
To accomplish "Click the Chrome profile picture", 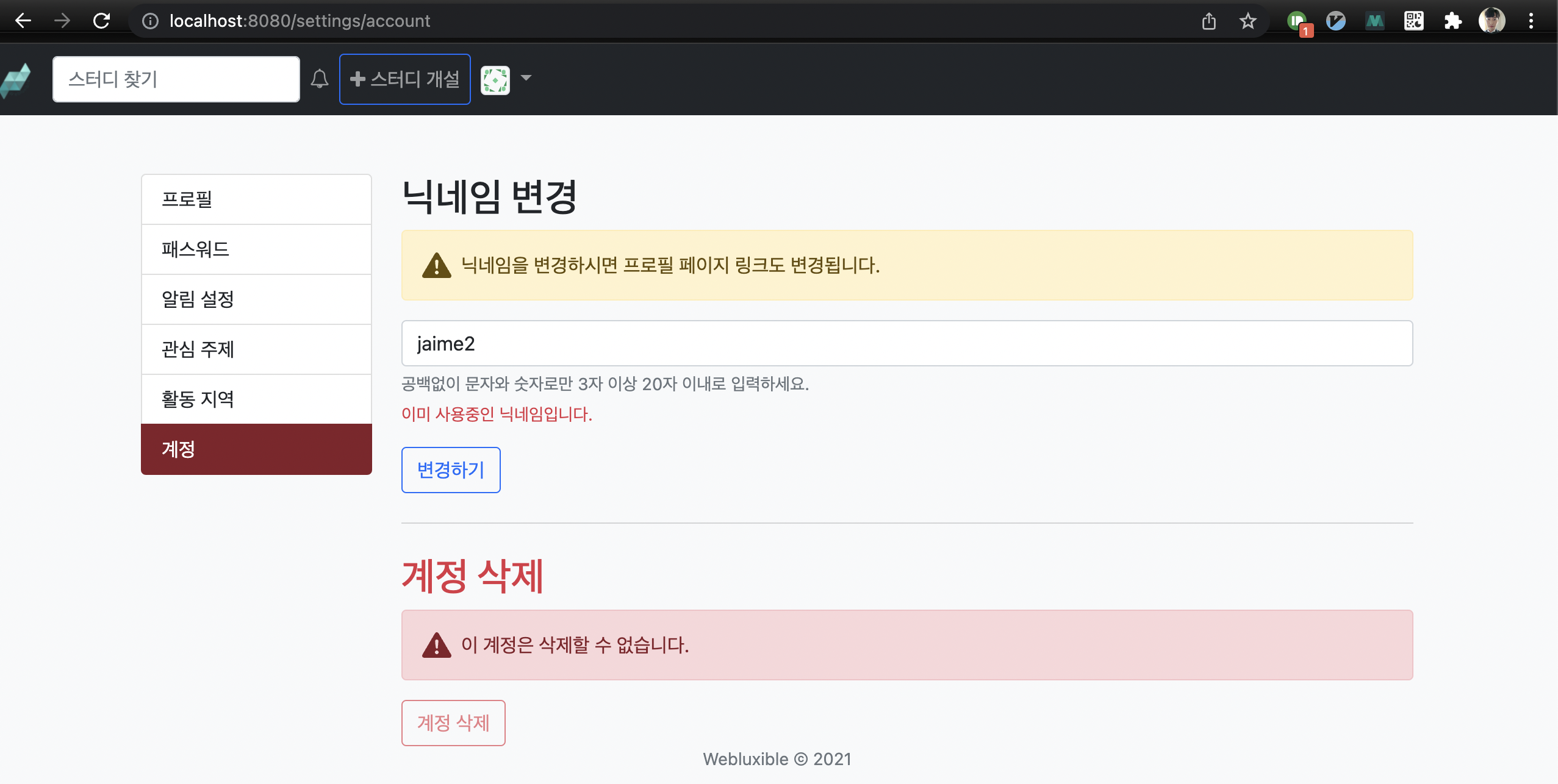I will (x=1492, y=21).
